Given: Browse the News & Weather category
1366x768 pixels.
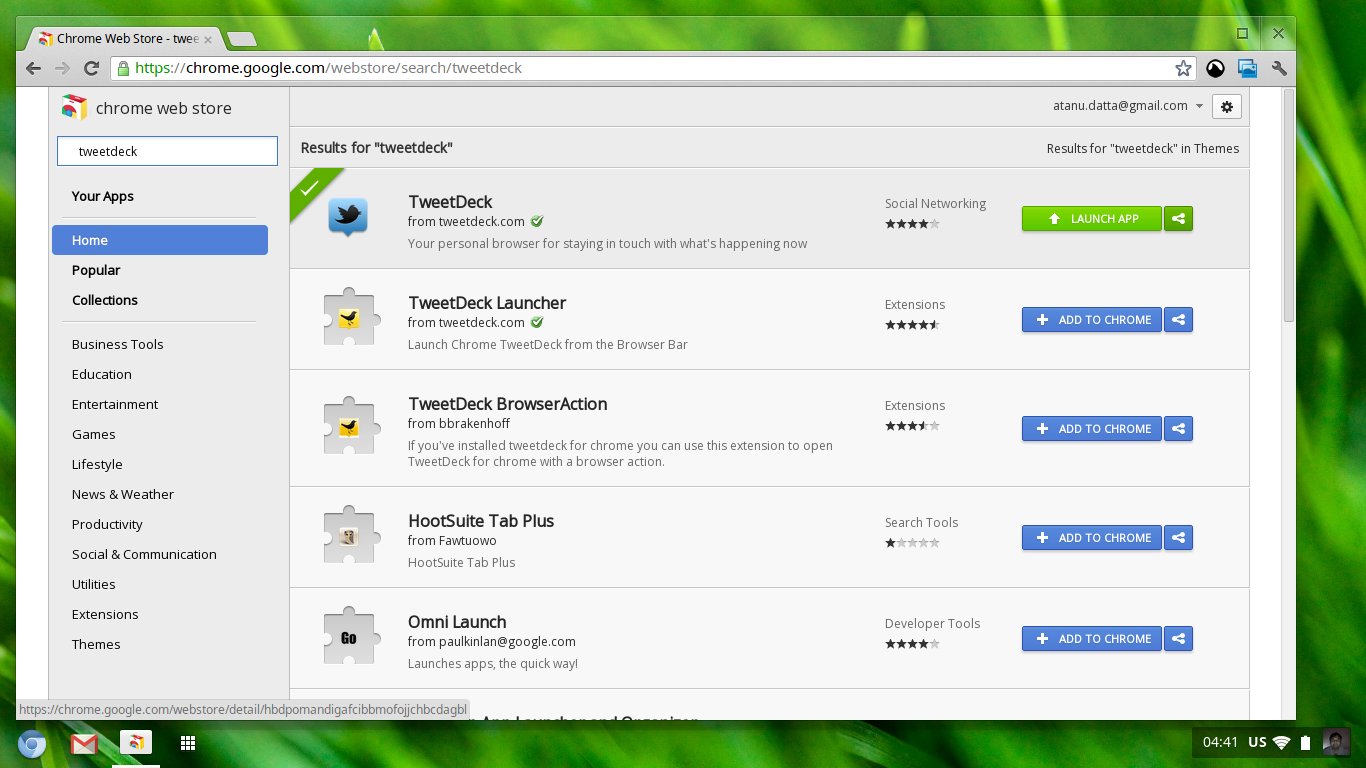Looking at the screenshot, I should click(123, 494).
